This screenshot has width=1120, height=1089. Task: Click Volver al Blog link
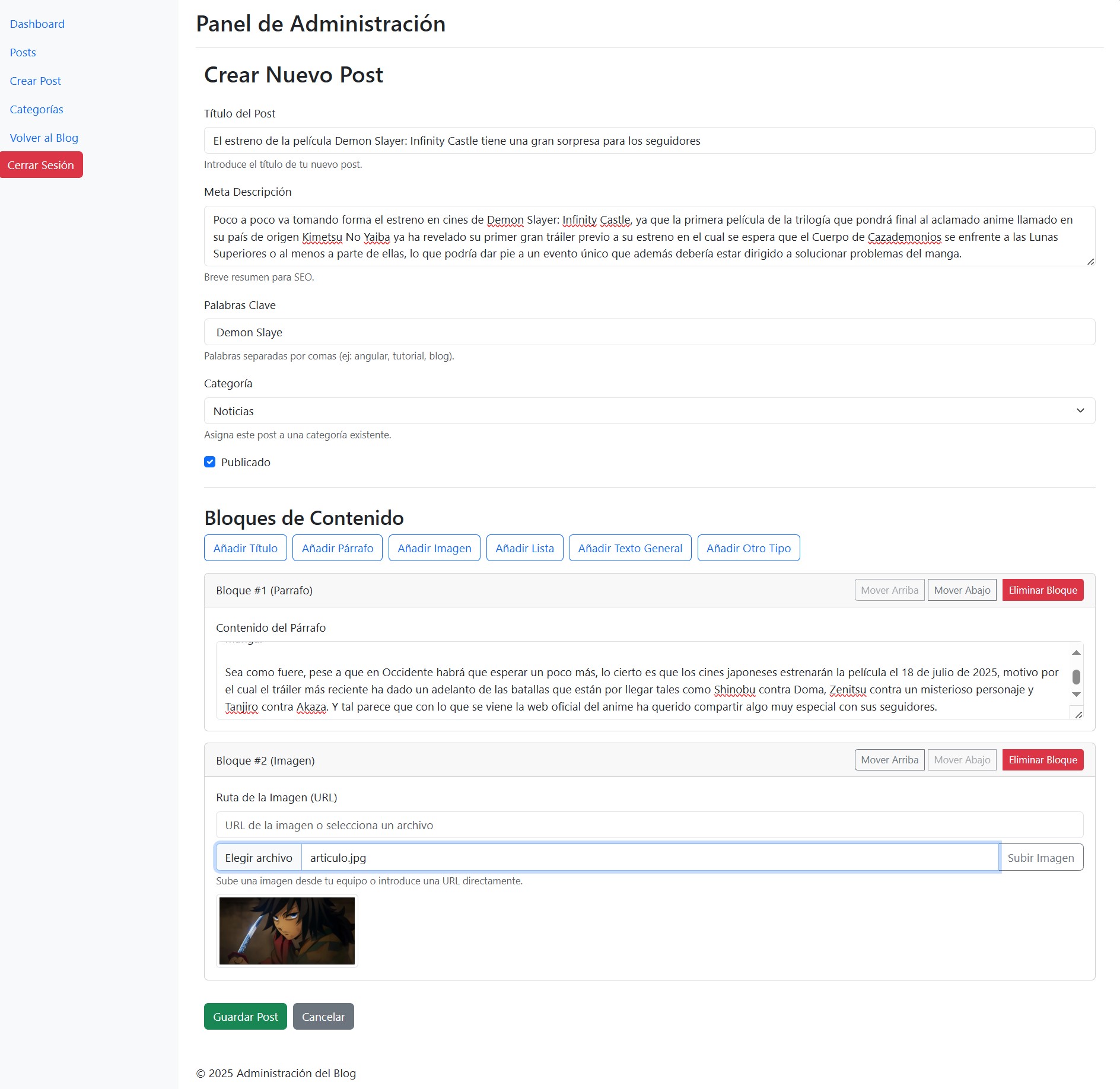pos(44,138)
